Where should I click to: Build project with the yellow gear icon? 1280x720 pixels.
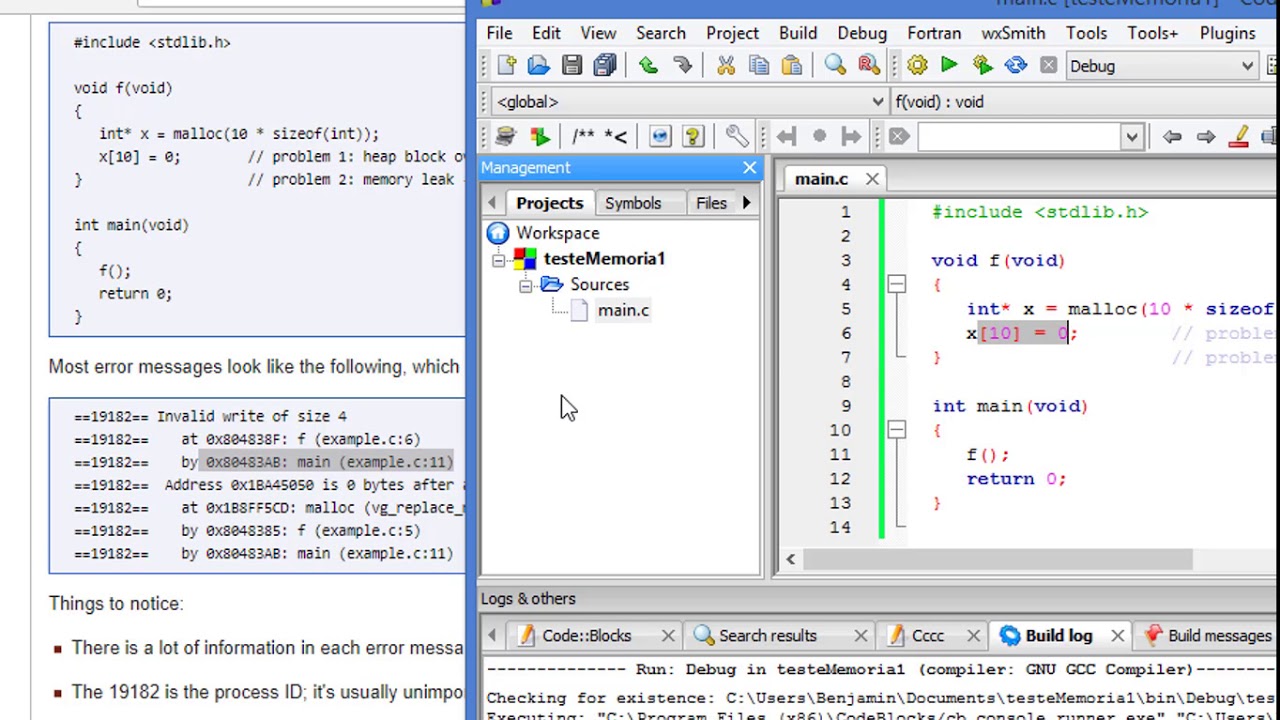pyautogui.click(x=917, y=66)
